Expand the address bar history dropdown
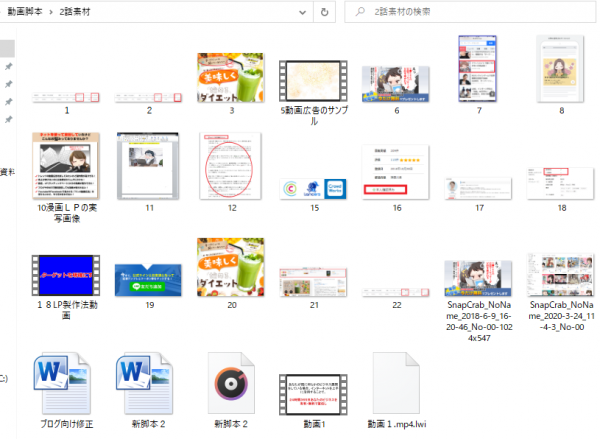 (x=300, y=11)
